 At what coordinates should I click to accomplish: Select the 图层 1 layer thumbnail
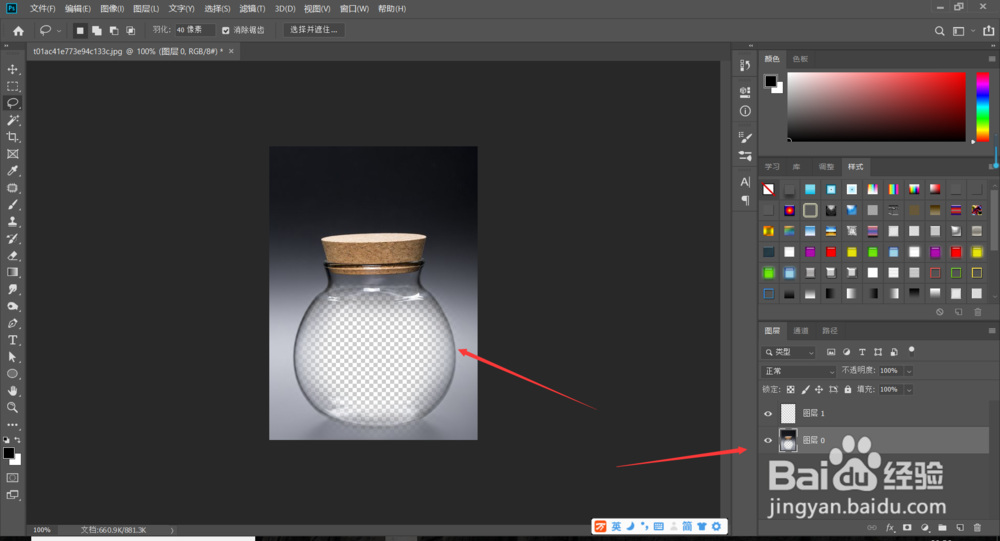(788, 413)
